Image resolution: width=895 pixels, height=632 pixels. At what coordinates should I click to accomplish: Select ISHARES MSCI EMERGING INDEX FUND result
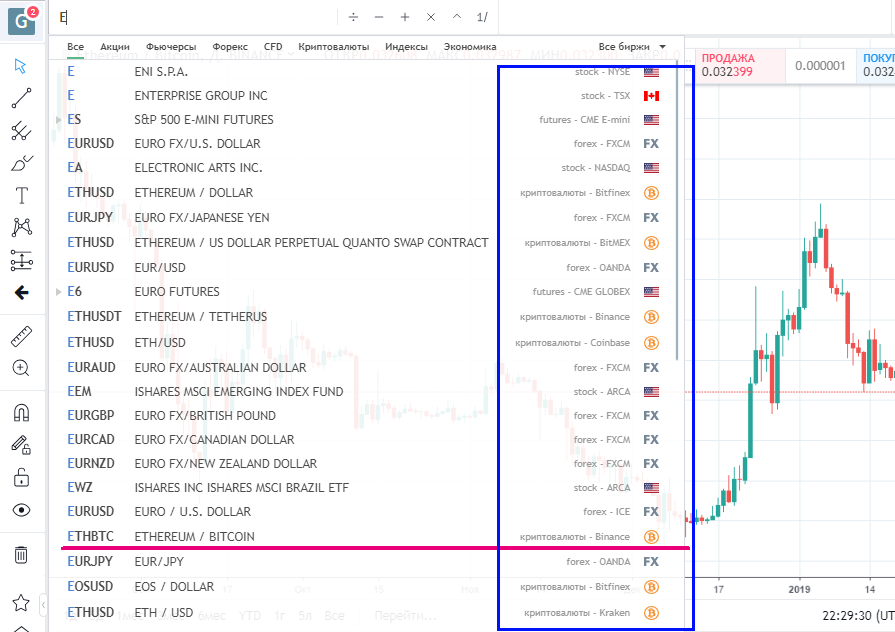(365, 392)
